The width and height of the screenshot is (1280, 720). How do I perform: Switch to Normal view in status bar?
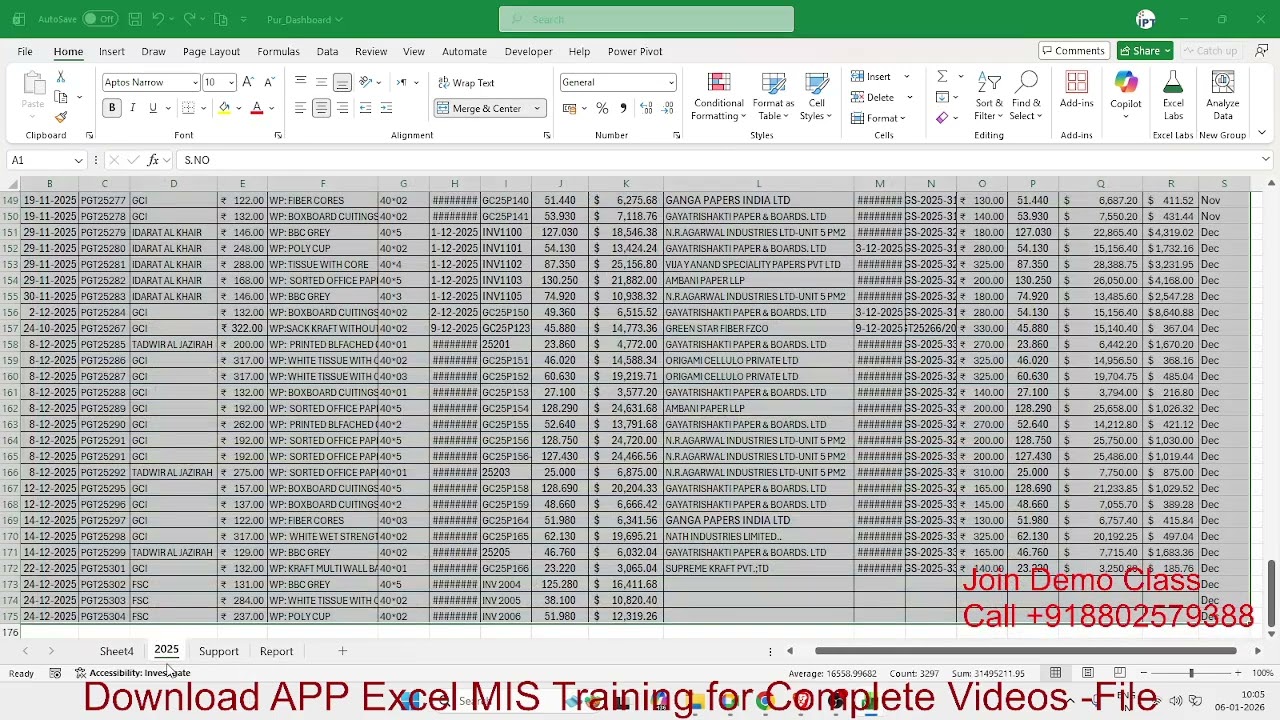click(1056, 673)
